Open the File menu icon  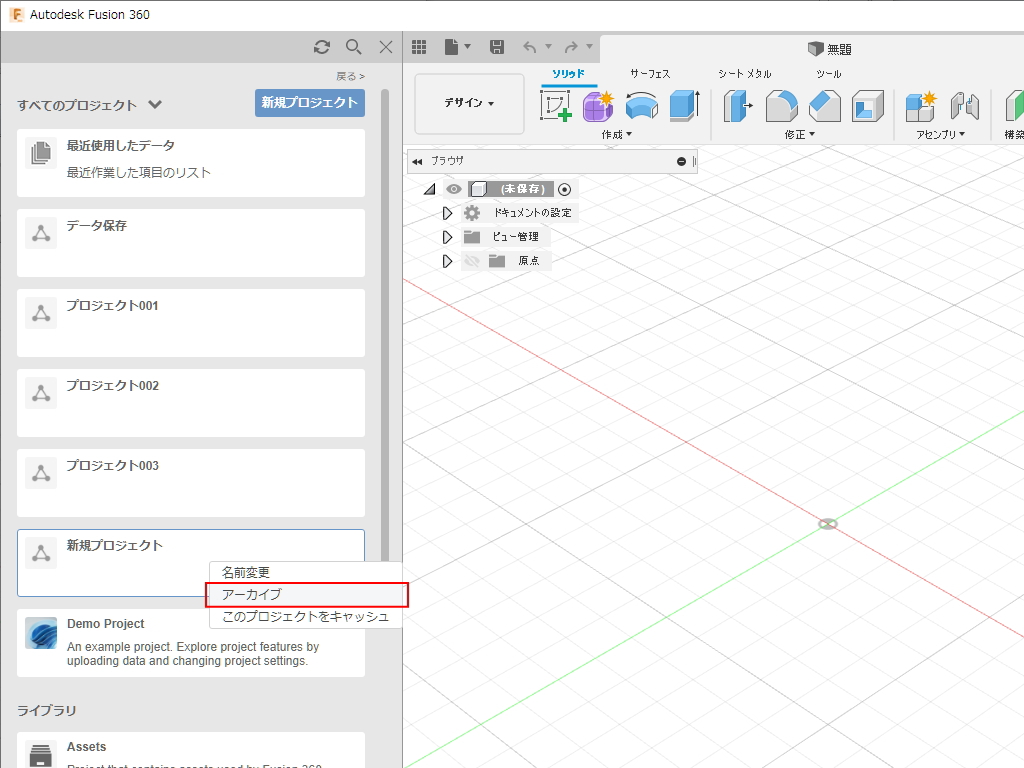[451, 47]
